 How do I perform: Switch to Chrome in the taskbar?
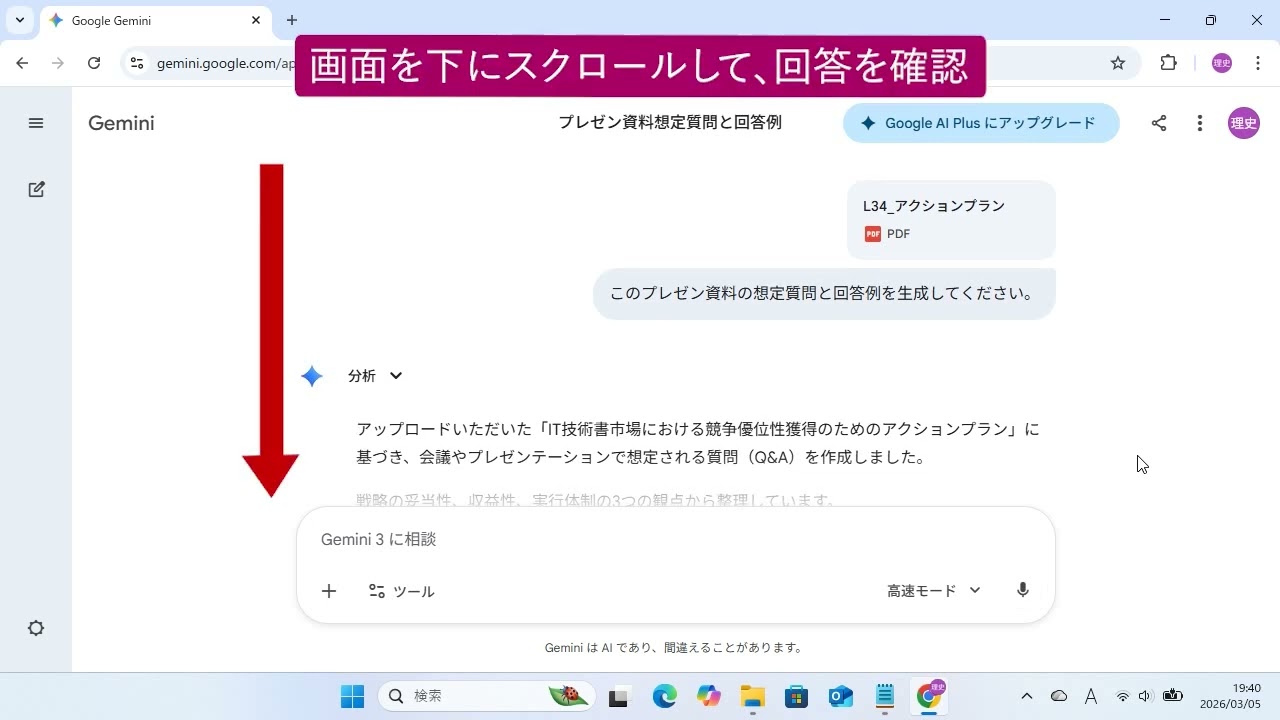click(x=930, y=696)
